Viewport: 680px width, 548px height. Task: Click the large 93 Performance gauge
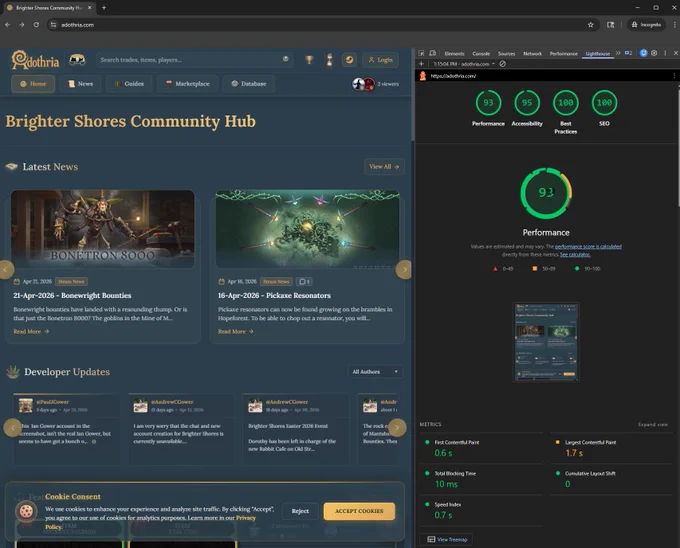pos(546,192)
